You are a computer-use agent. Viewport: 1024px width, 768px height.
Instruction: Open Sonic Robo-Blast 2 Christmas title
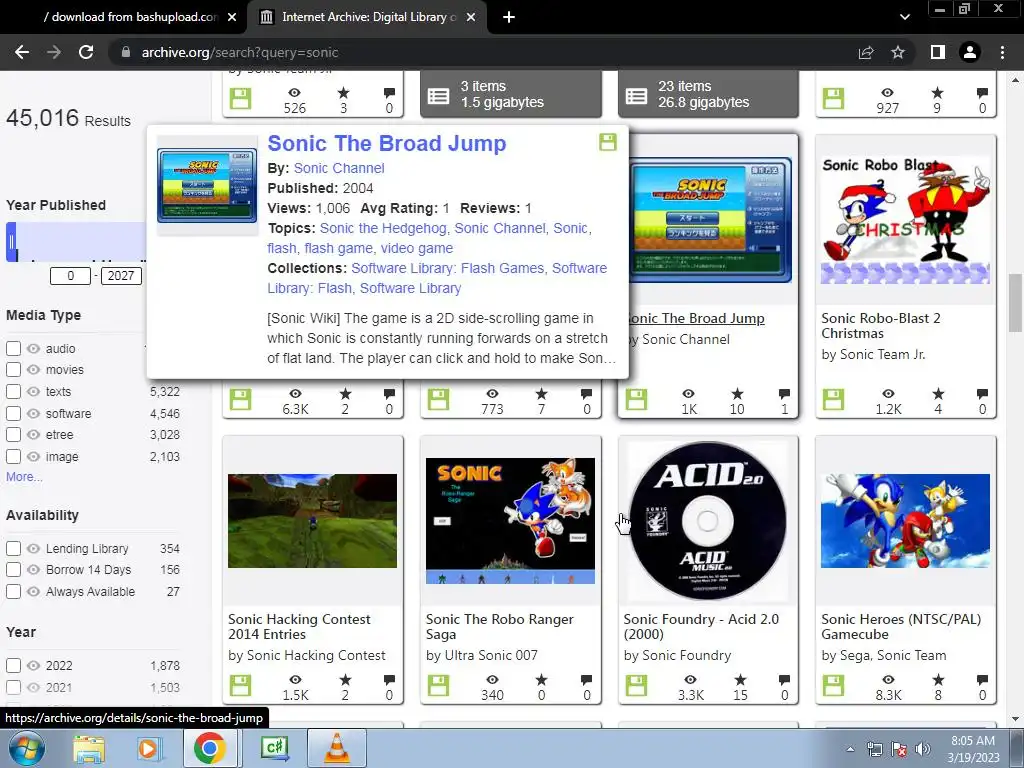click(880, 325)
